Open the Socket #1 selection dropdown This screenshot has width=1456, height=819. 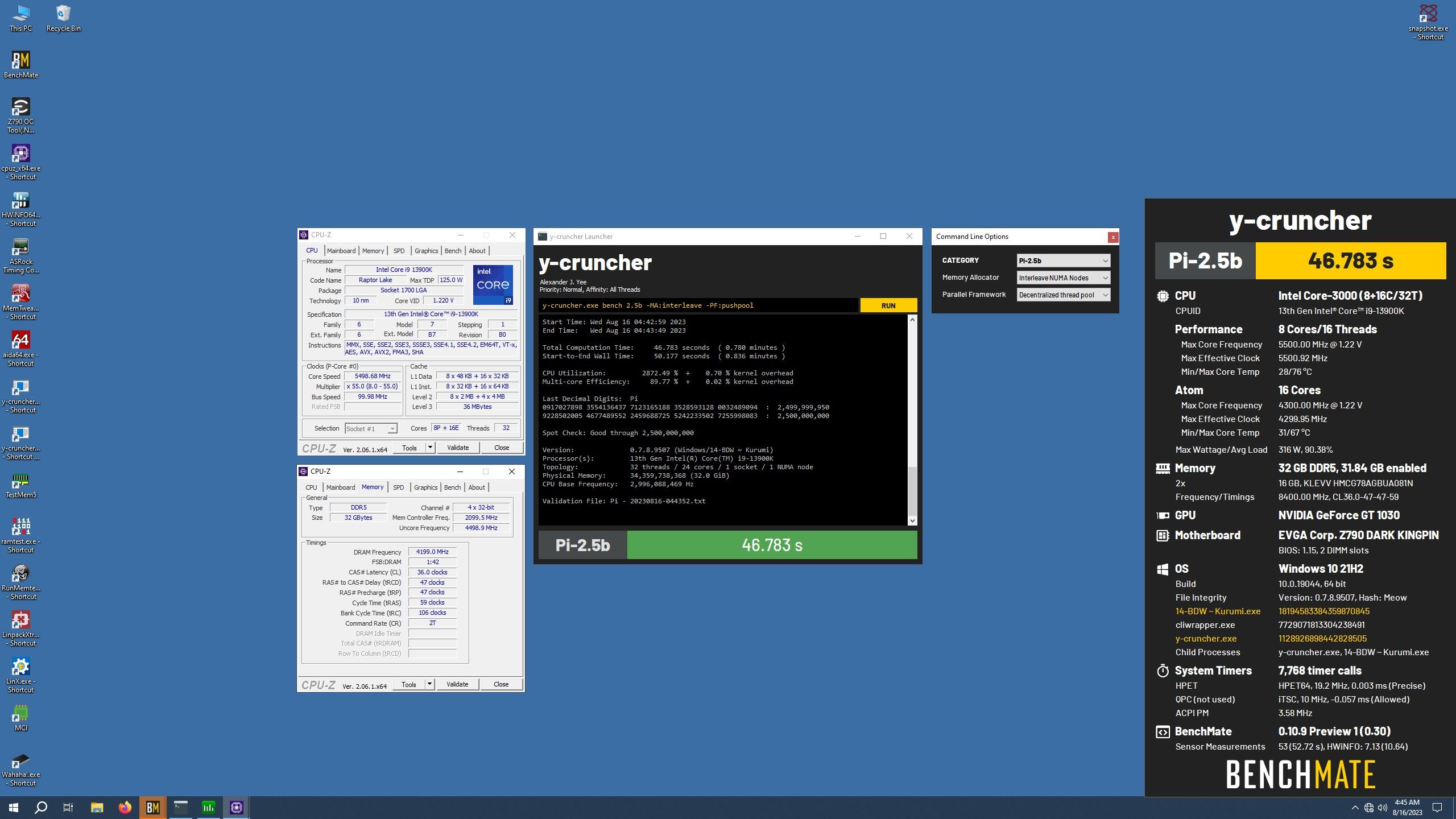pyautogui.click(x=371, y=428)
